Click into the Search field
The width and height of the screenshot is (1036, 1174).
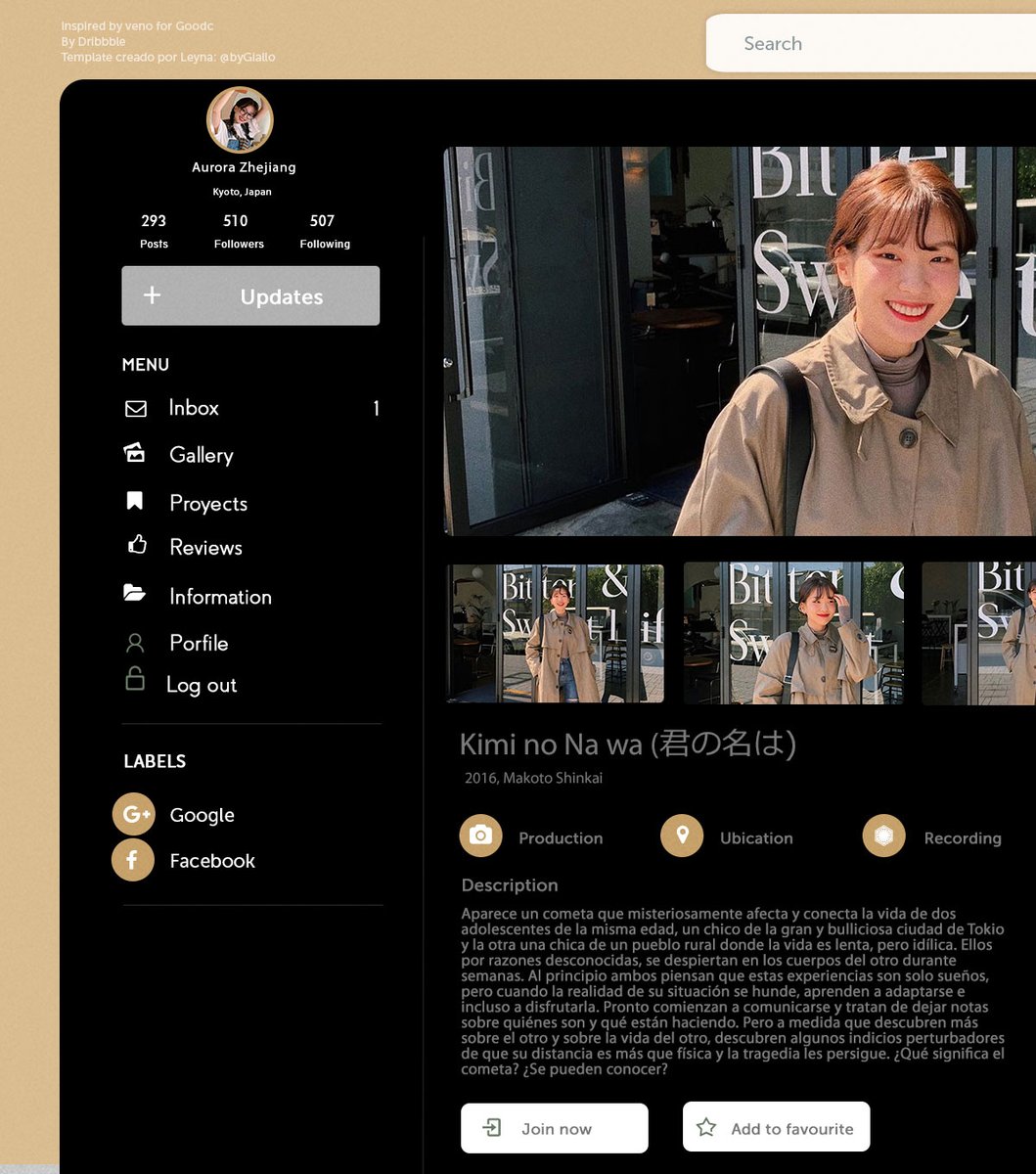click(871, 43)
